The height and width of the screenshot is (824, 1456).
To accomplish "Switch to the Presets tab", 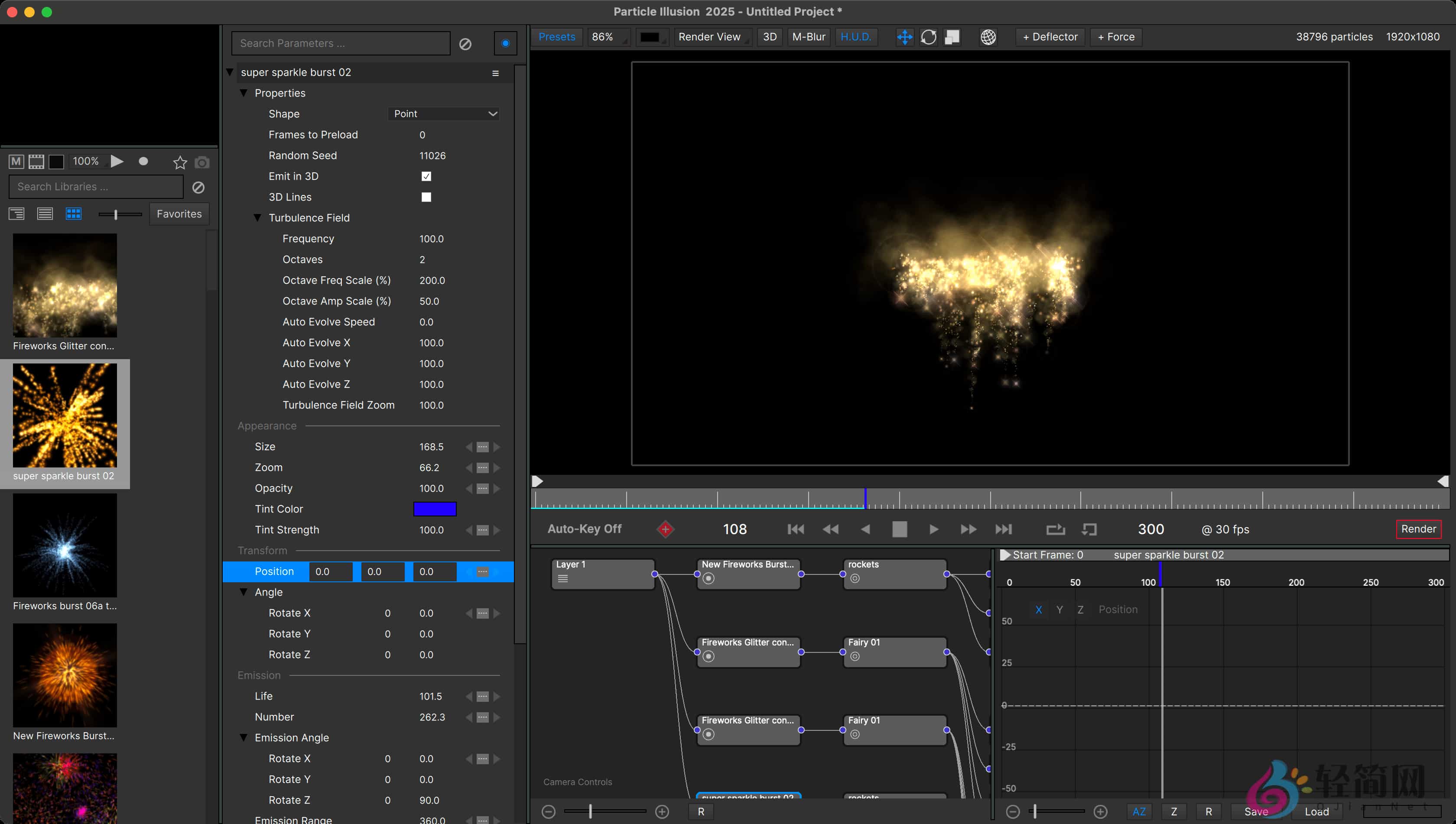I will coord(556,36).
